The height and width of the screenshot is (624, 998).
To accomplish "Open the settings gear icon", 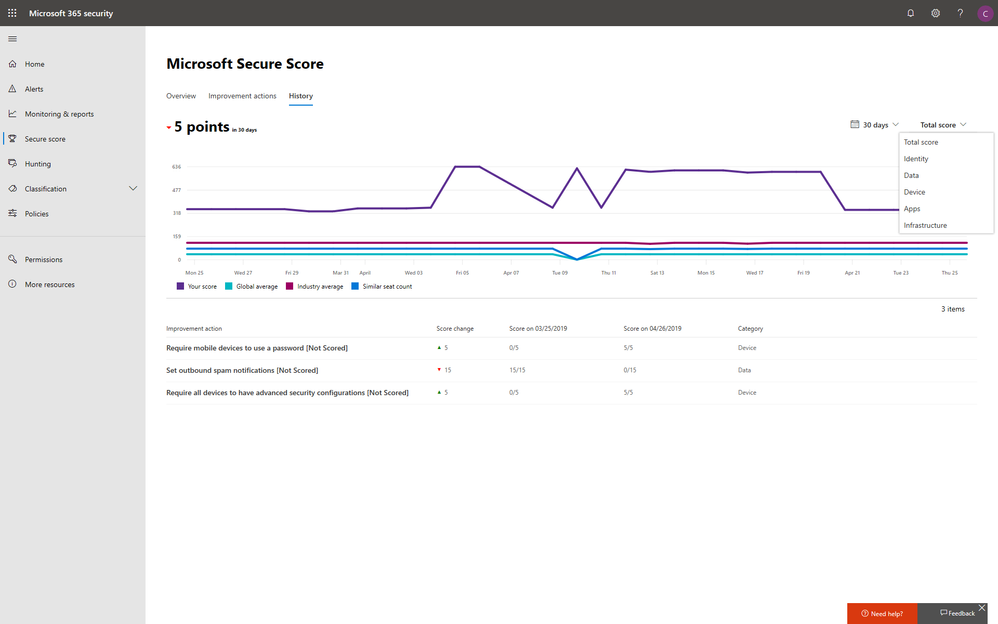I will pos(935,13).
